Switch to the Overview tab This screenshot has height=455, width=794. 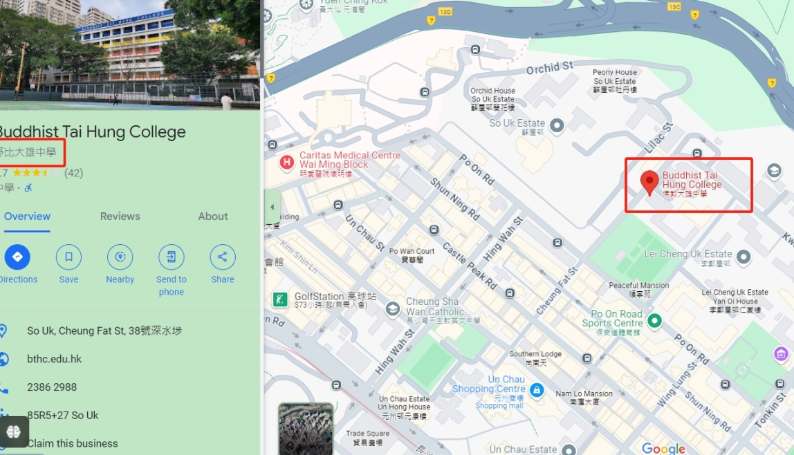27,216
